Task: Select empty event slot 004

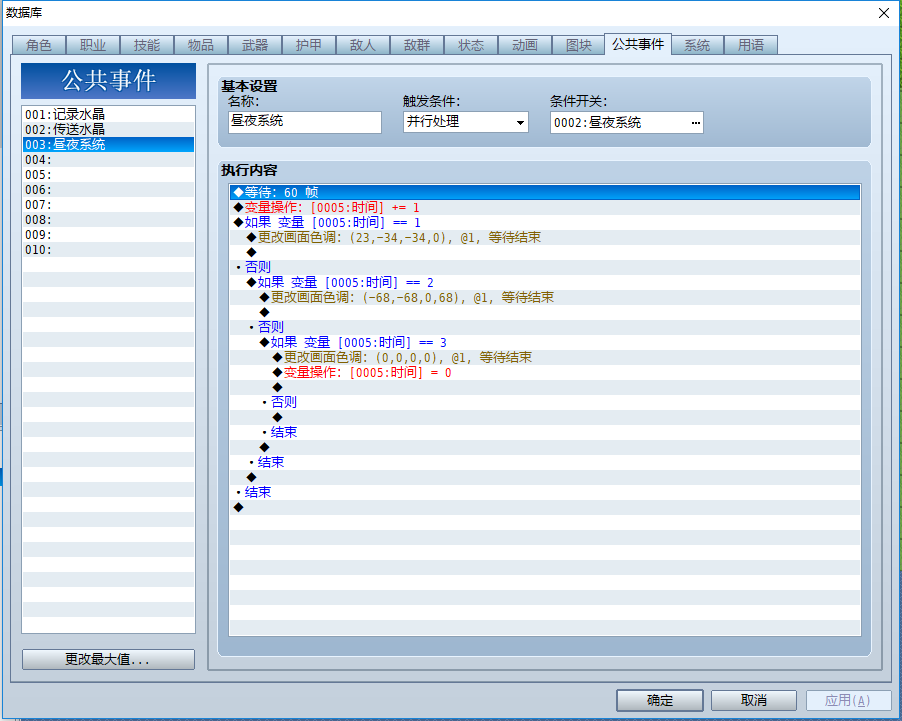Action: tap(108, 159)
